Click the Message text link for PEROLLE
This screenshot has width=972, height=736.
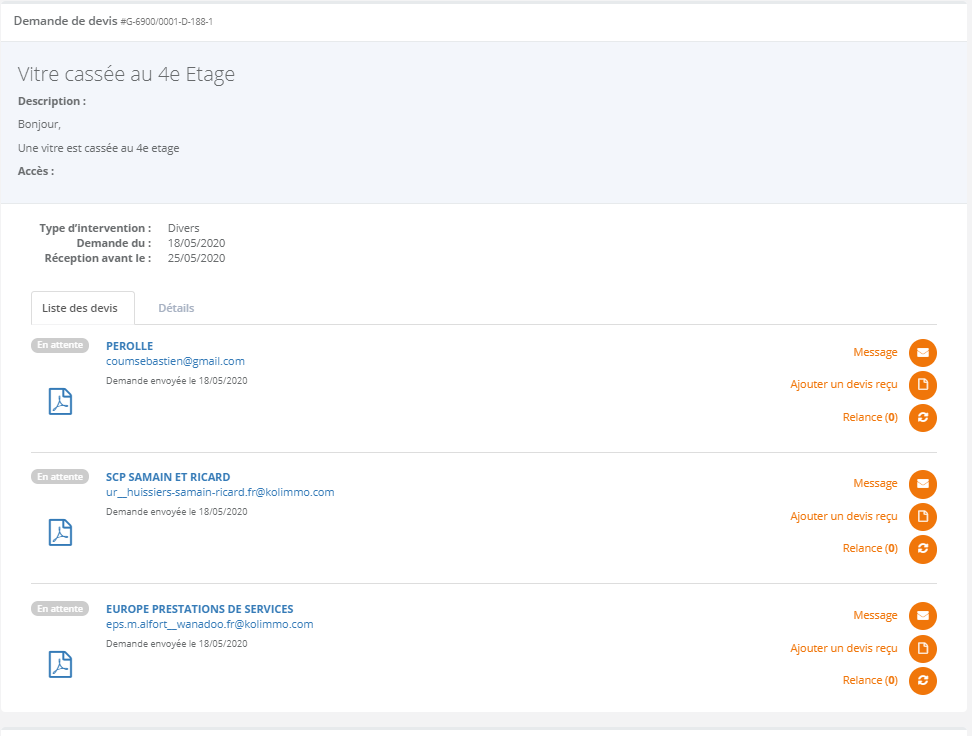click(x=875, y=352)
